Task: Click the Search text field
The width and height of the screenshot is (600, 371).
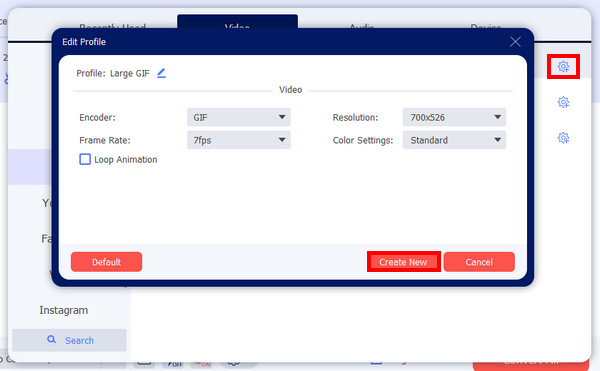Action: 69,340
